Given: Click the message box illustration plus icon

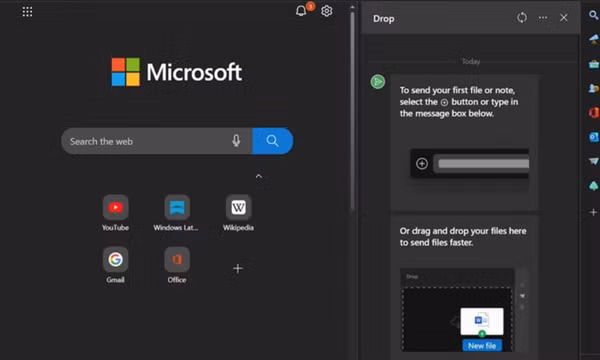Looking at the screenshot, I should click(x=422, y=164).
